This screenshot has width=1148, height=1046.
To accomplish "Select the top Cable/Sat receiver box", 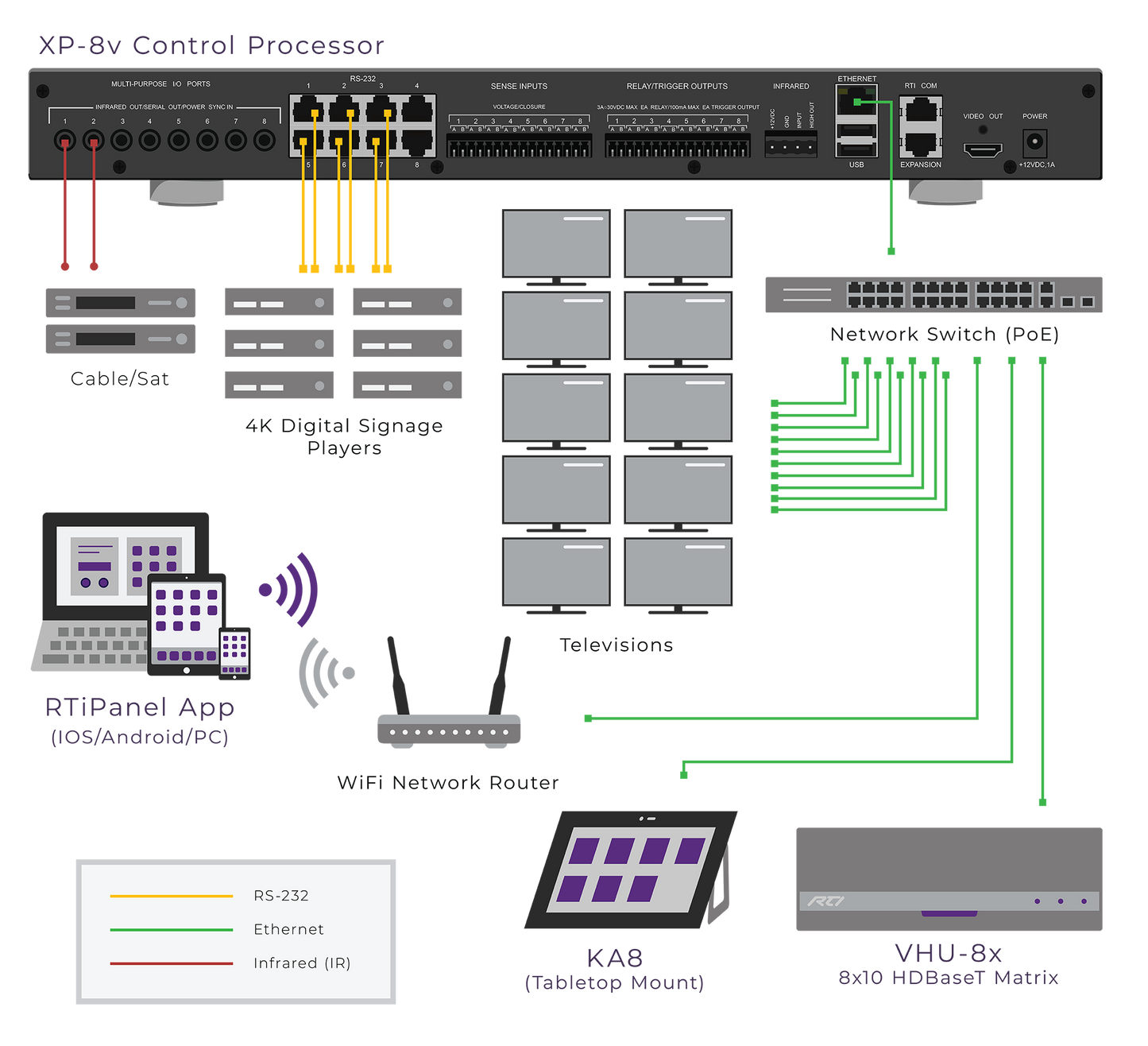I will 121,303.
